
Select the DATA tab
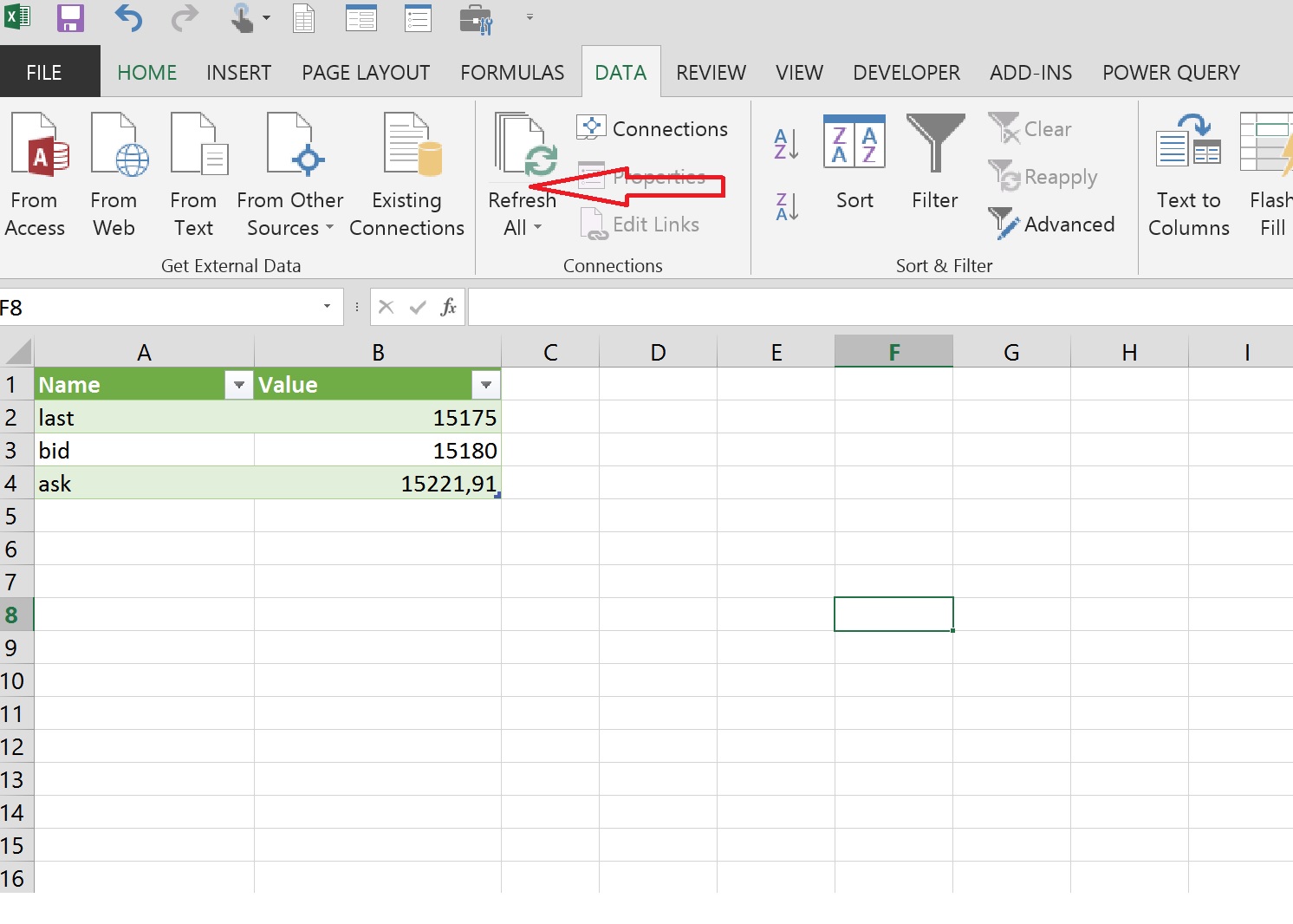621,73
